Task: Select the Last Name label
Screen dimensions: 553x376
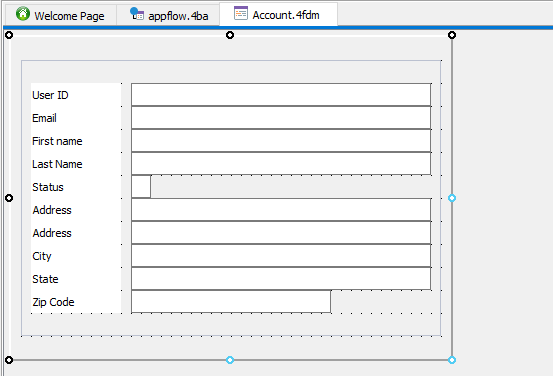Action: coord(57,164)
